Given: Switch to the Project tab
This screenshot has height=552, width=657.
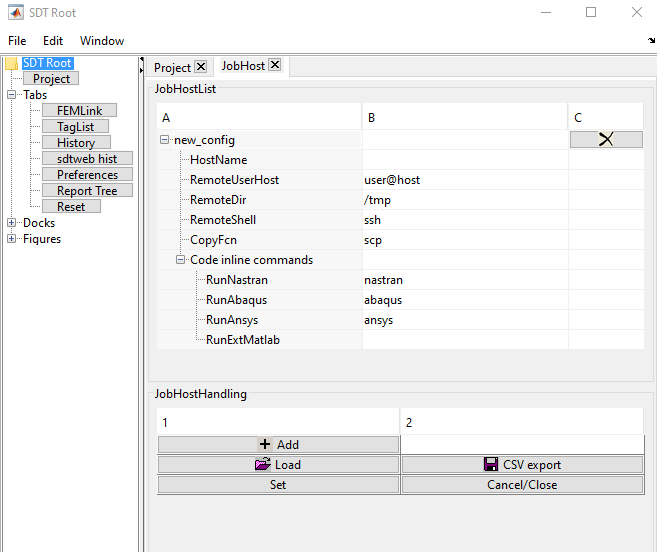Looking at the screenshot, I should click(x=172, y=67).
